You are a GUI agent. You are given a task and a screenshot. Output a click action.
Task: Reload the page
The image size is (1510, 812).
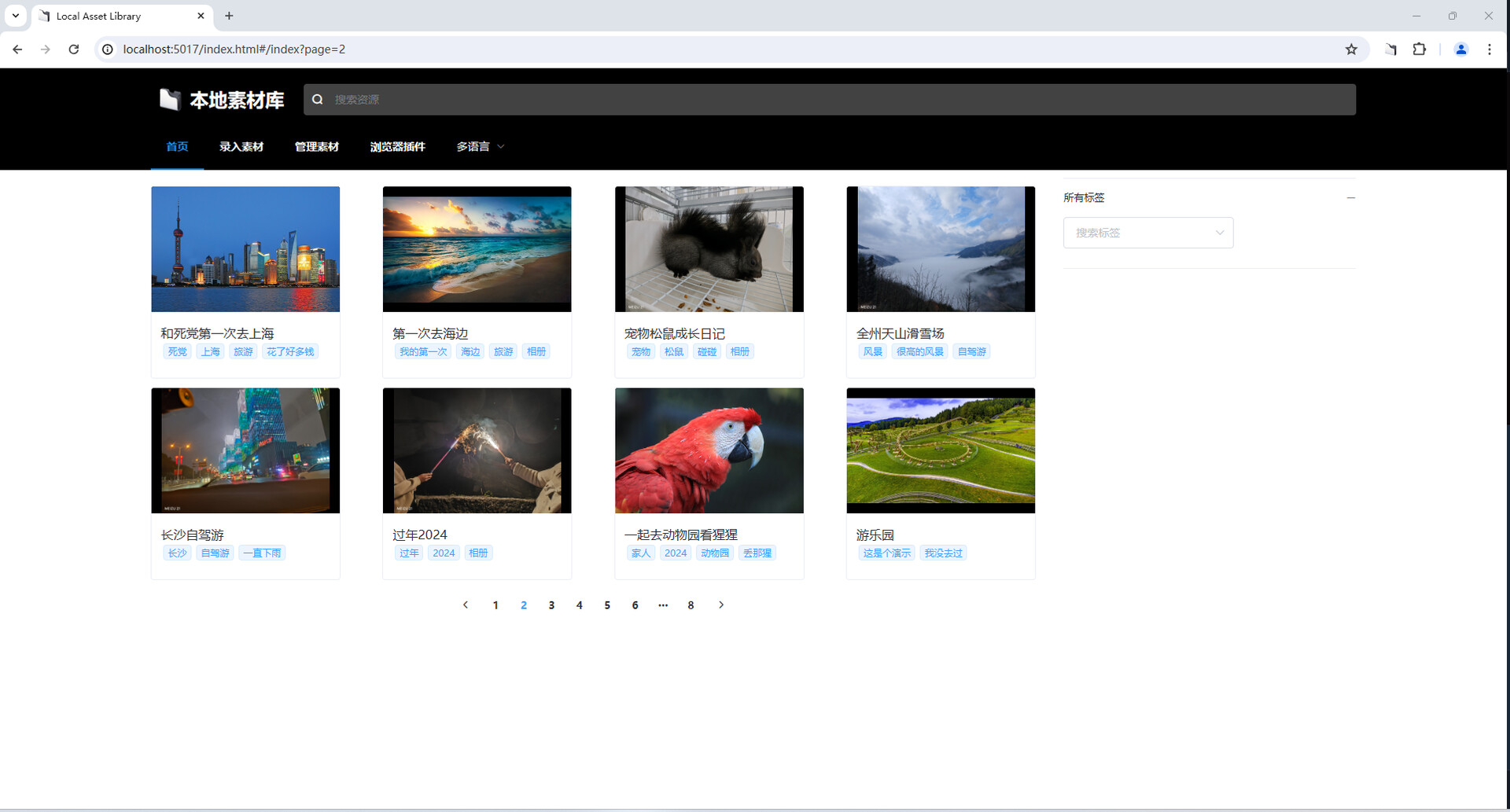tap(74, 50)
